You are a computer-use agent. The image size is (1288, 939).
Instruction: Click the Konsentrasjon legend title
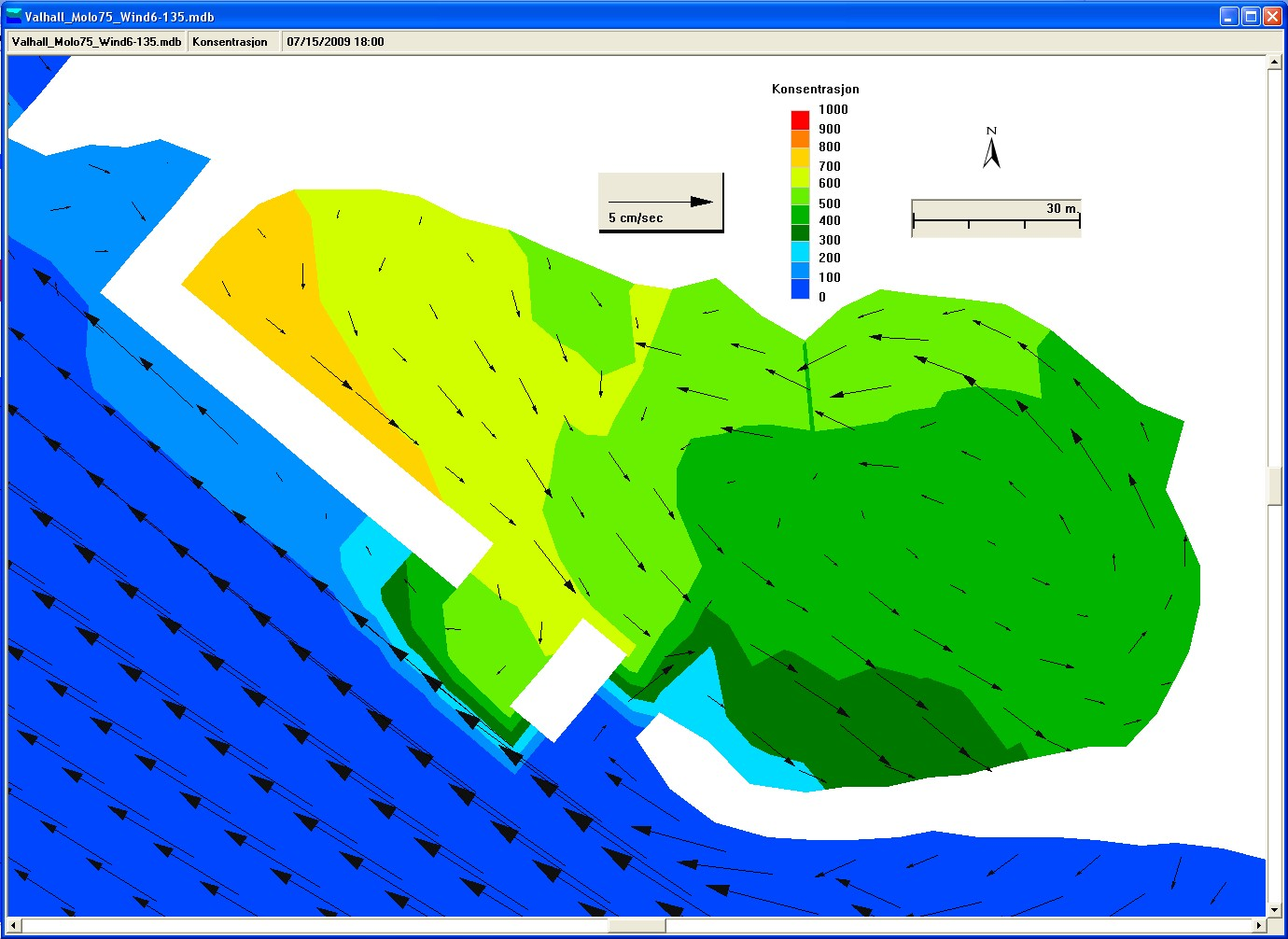tap(816, 89)
